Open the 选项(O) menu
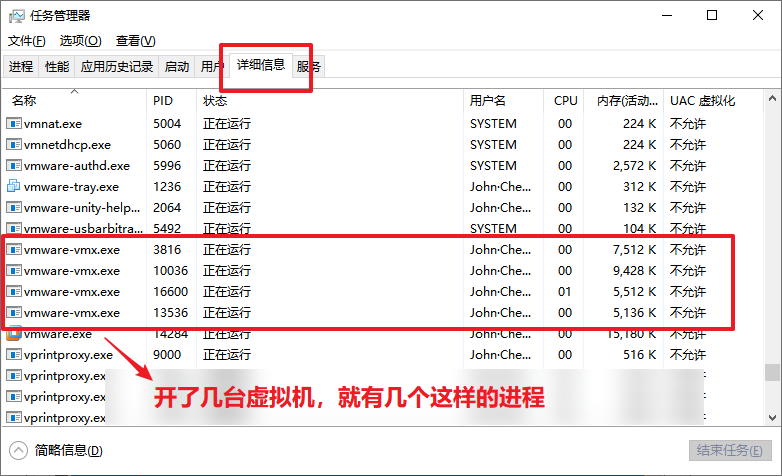 pyautogui.click(x=80, y=41)
